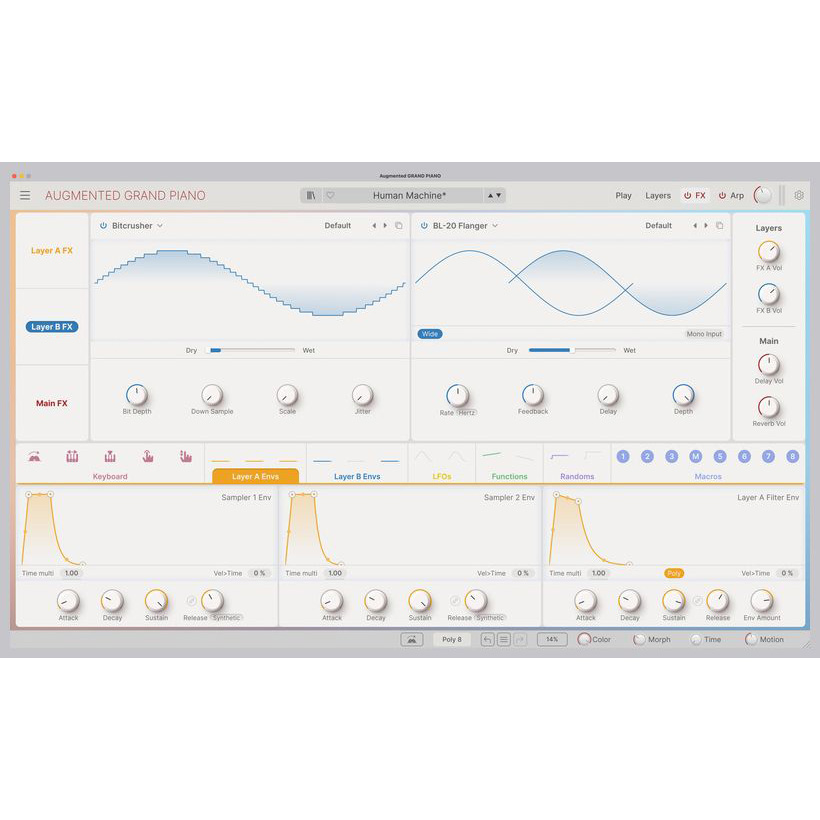This screenshot has width=820, height=820.
Task: Click the keyboard icon button in bottom bar
Action: 412,640
